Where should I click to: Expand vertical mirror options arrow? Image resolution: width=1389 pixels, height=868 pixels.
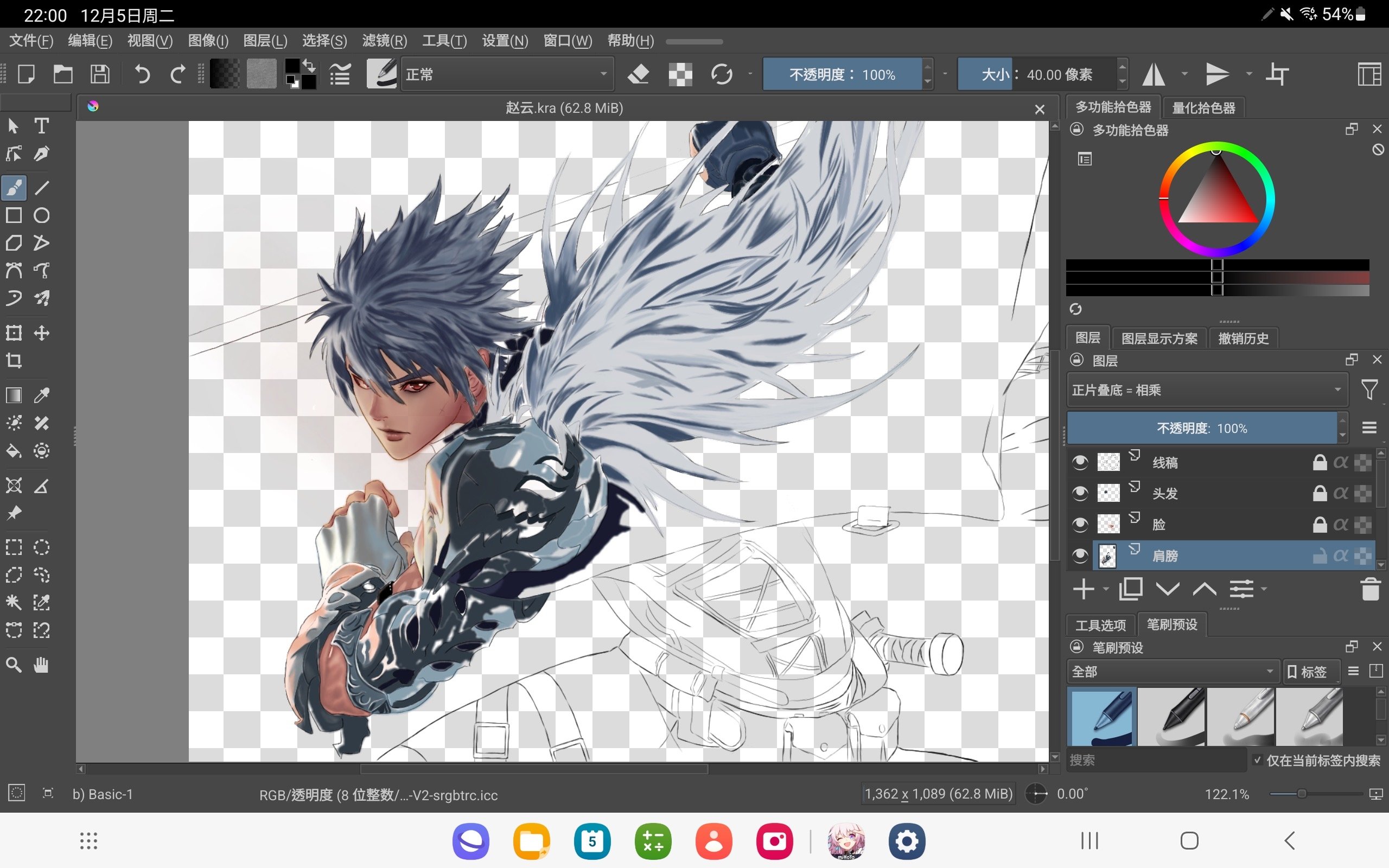coord(1248,74)
